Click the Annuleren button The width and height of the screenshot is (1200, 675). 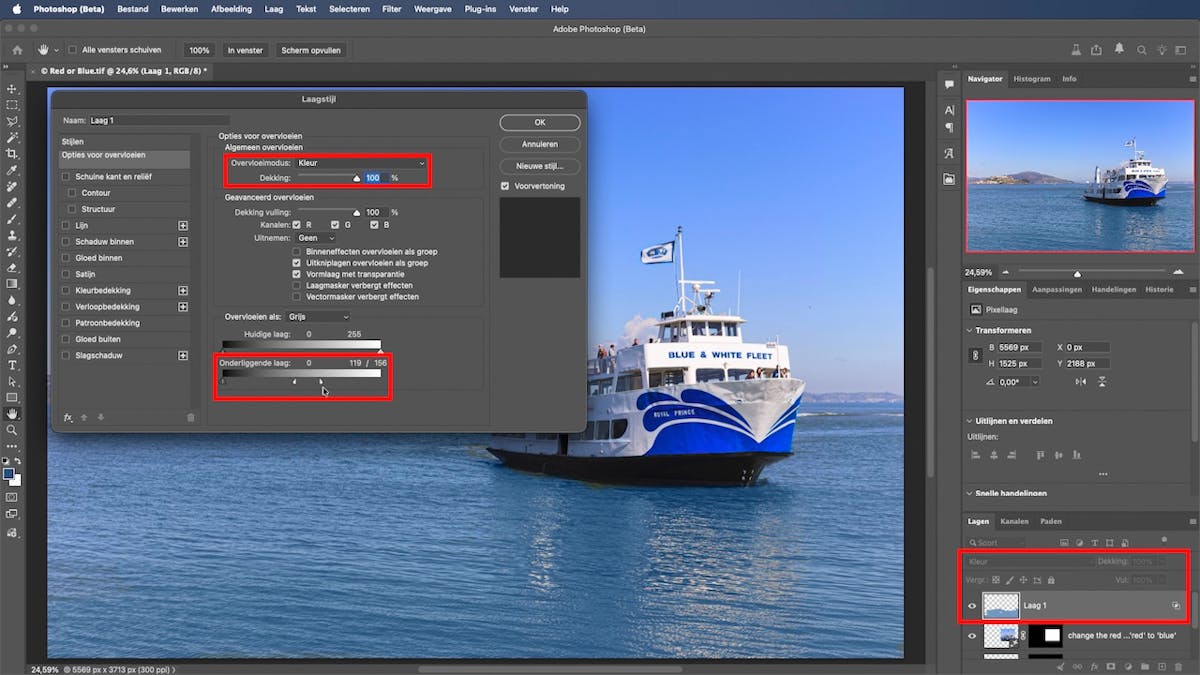tap(540, 144)
